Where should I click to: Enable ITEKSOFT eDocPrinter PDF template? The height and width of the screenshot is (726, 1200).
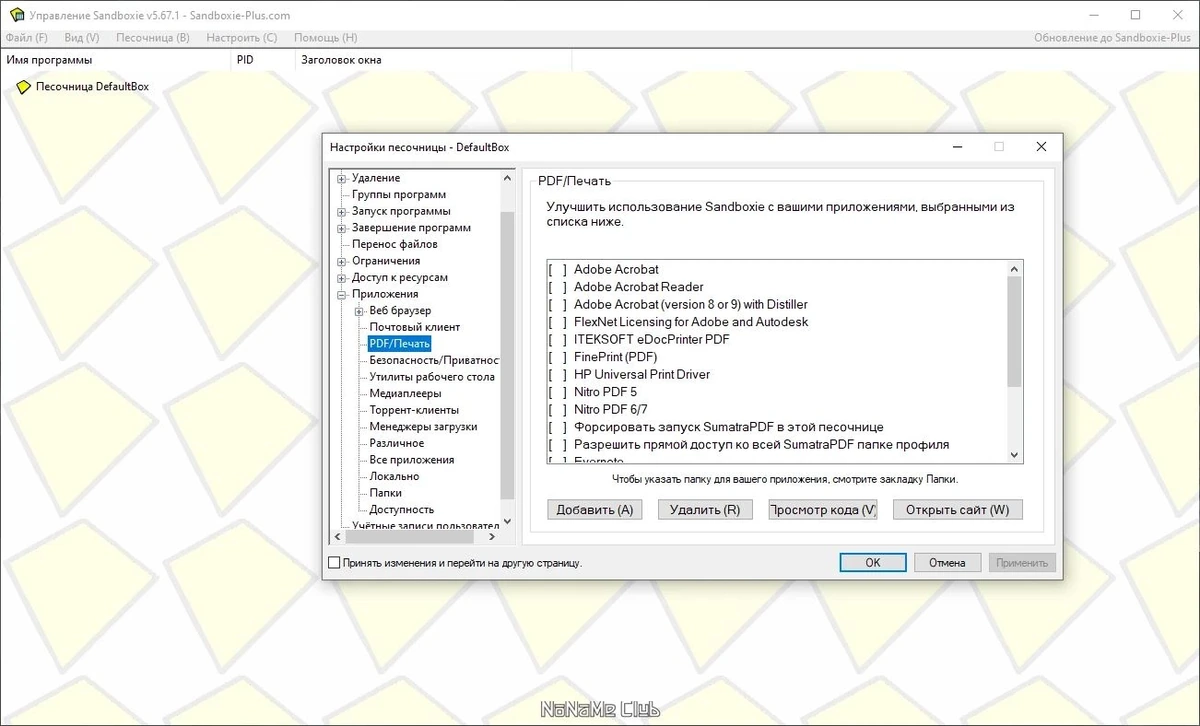click(x=557, y=340)
